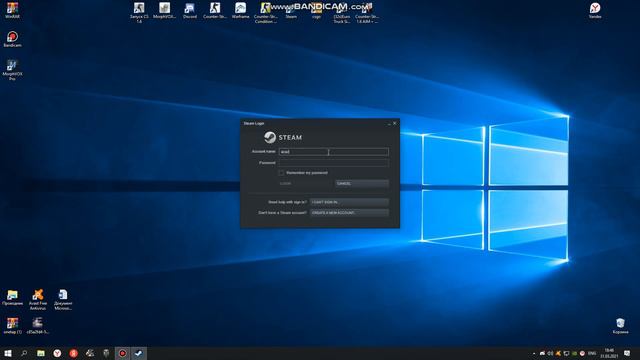This screenshot has width=640, height=360.
Task: Open the Windows Start menu
Action: [x=8, y=353]
